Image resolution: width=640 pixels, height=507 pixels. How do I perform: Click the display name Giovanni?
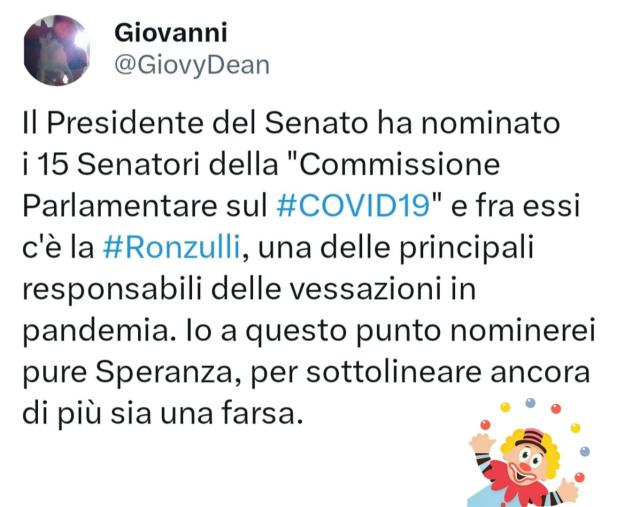[x=171, y=33]
